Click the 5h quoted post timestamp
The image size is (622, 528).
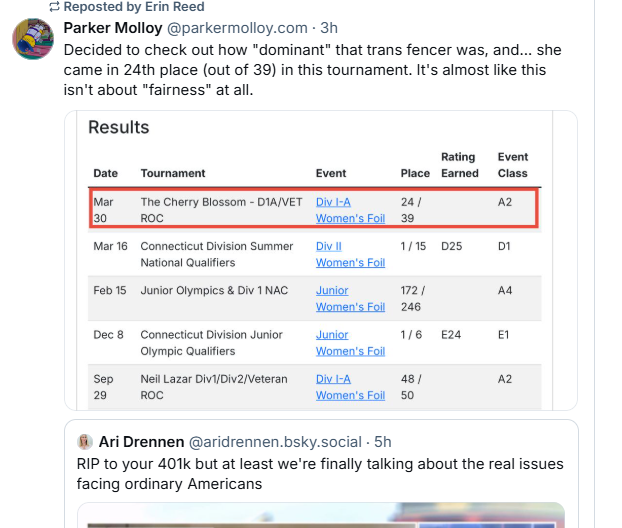point(382,441)
